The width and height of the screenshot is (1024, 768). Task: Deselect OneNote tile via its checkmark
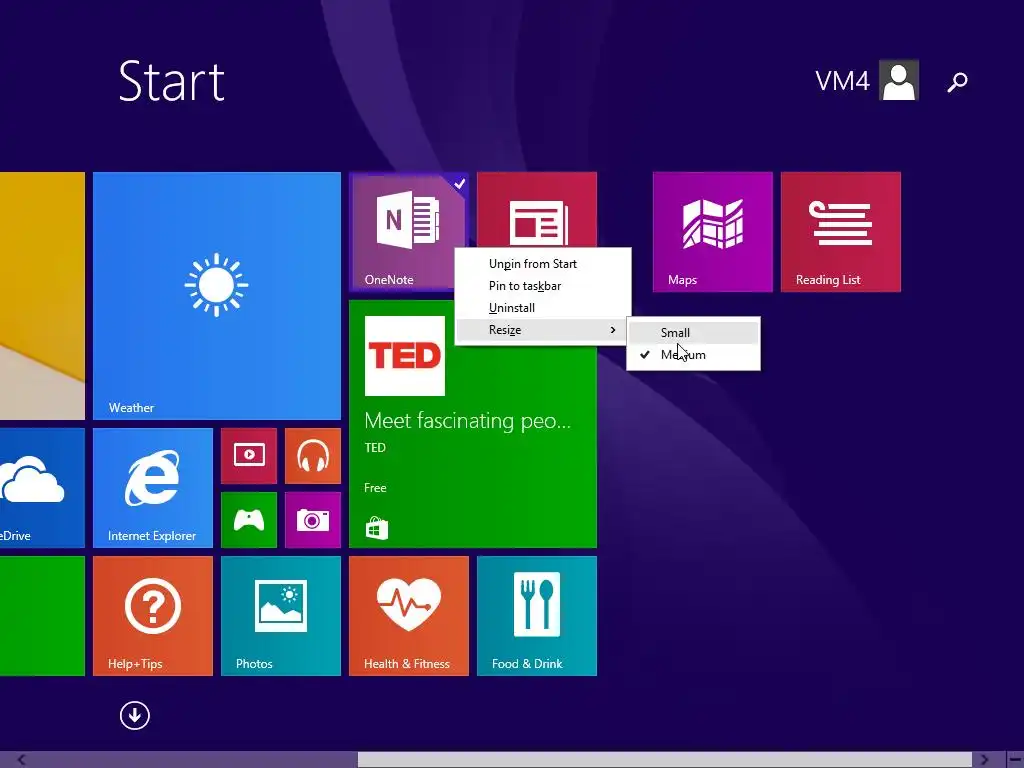[460, 183]
